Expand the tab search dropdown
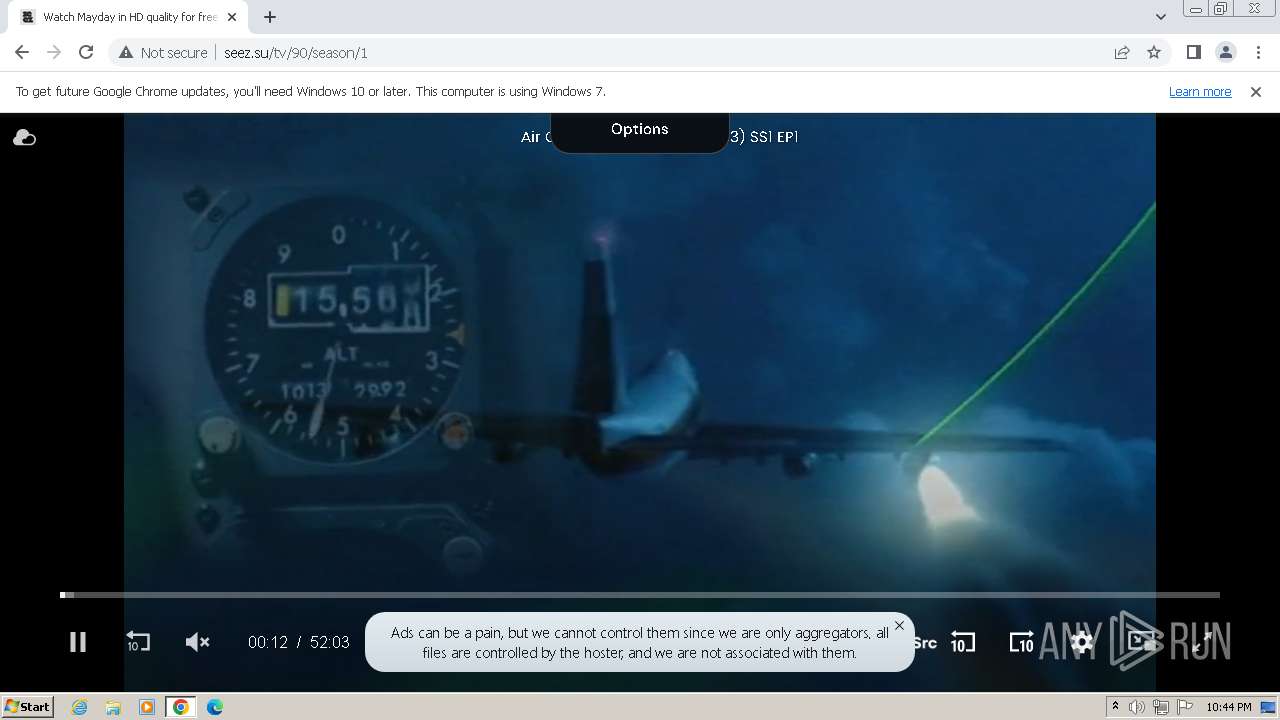The height and width of the screenshot is (720, 1280). (1161, 17)
